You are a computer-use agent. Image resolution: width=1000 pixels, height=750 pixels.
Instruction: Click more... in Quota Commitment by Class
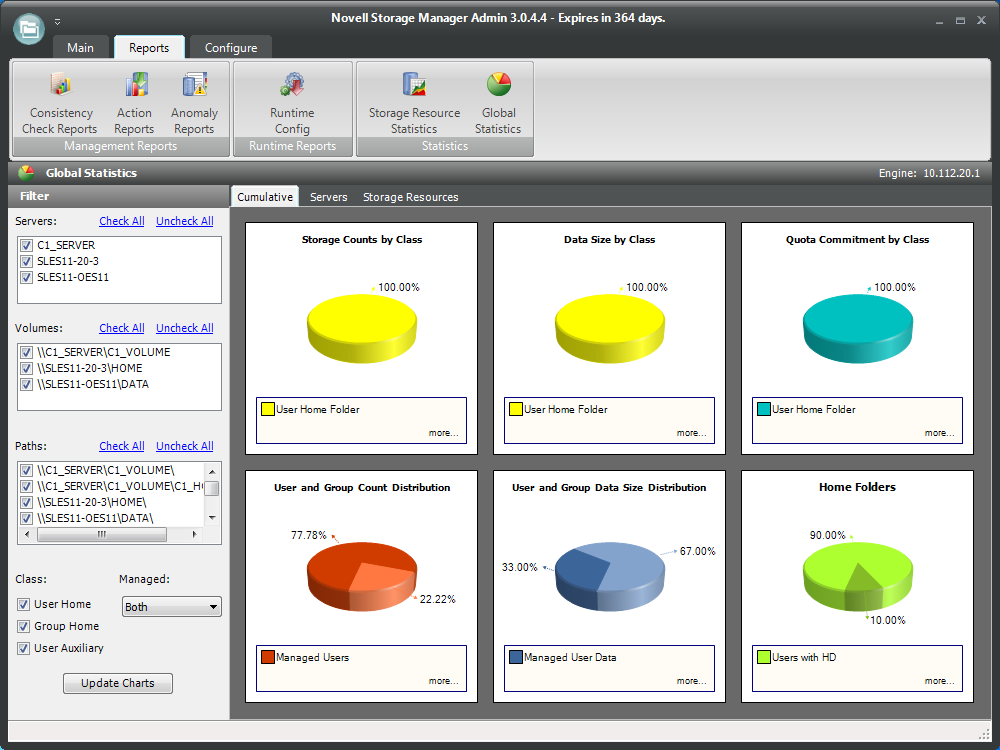pyautogui.click(x=939, y=433)
